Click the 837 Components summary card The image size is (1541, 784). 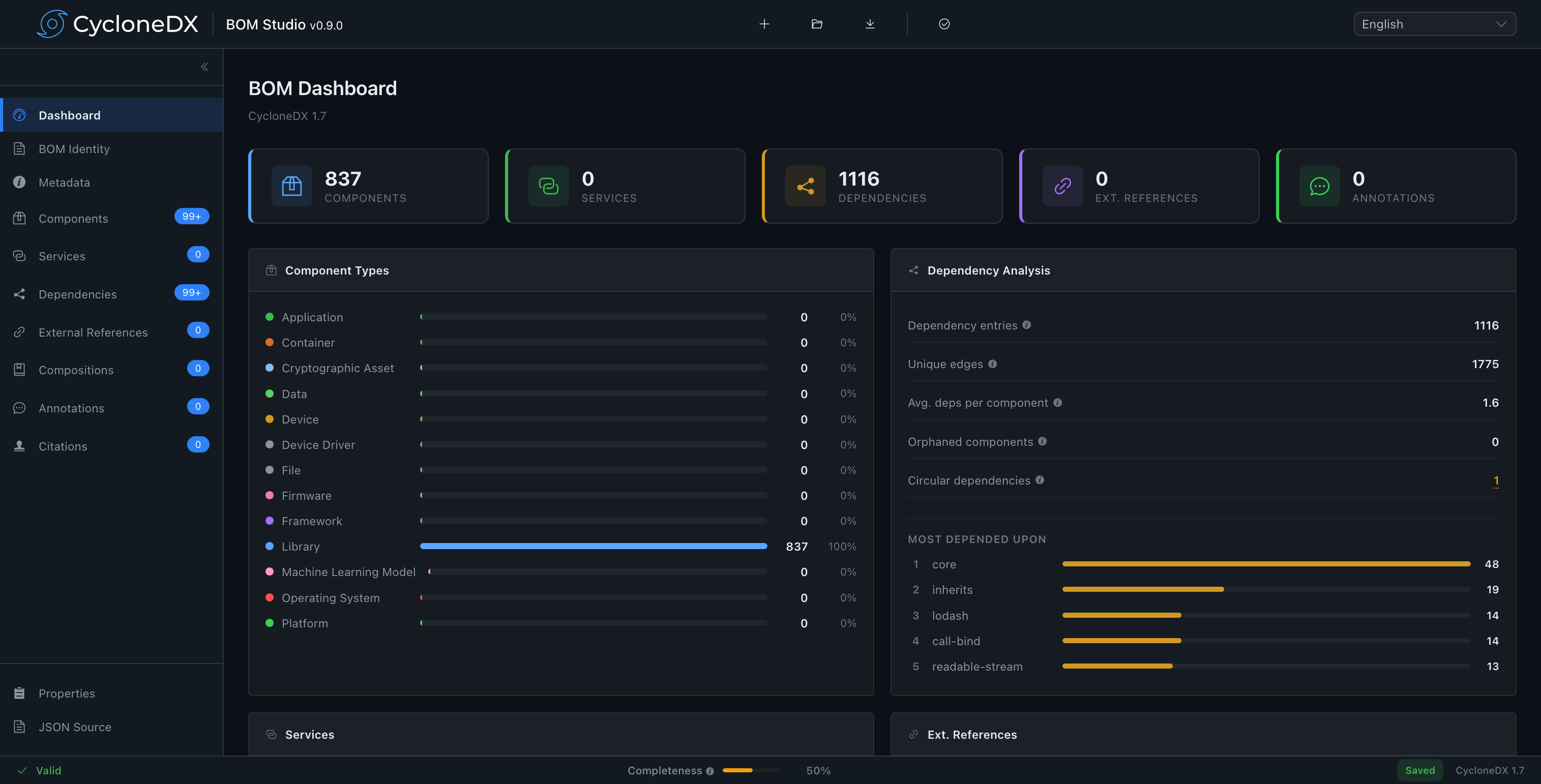[368, 186]
